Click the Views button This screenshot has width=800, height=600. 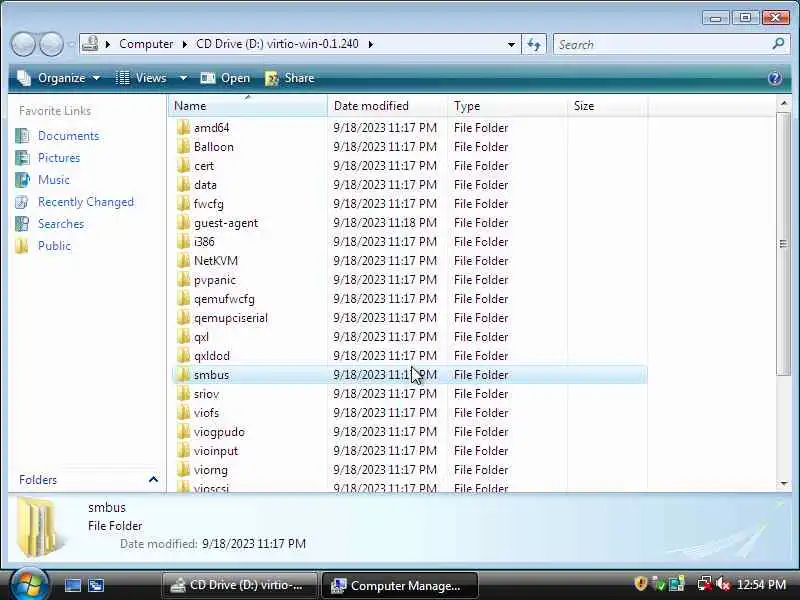[141, 78]
